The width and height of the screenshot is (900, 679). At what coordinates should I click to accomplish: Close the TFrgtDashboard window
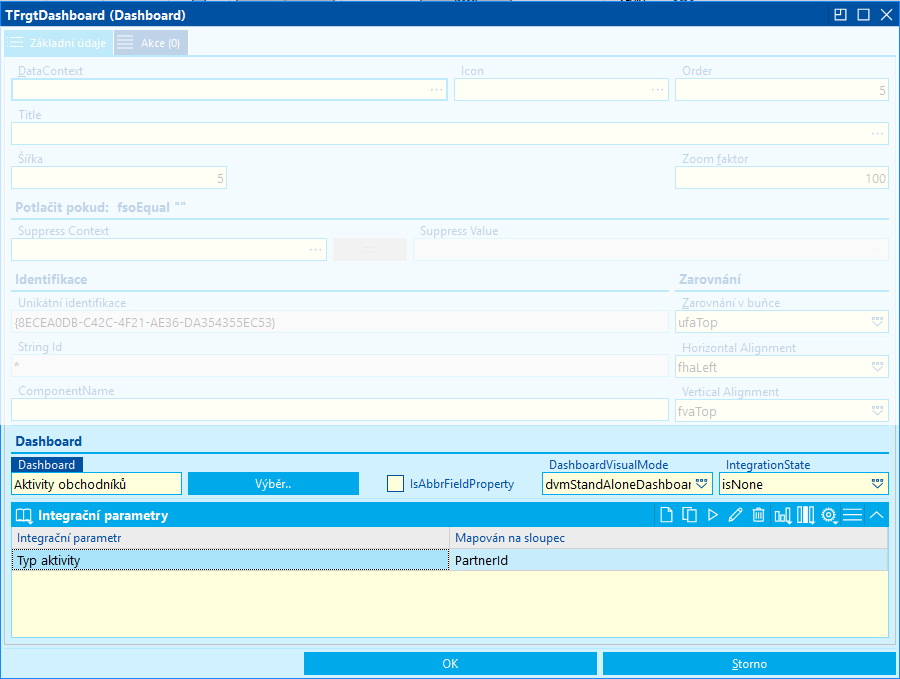pos(886,14)
